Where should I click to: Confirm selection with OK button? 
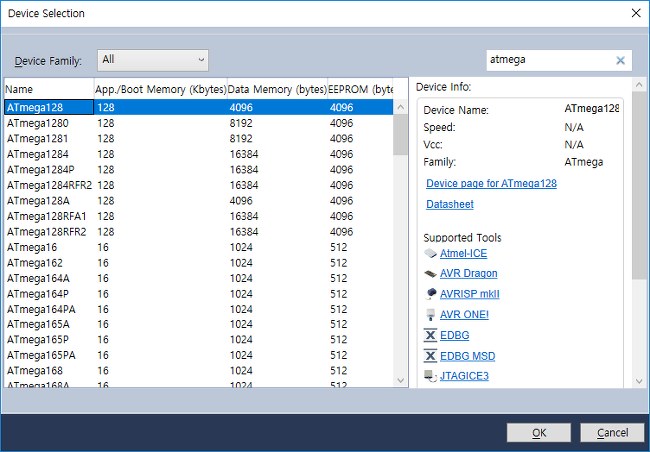538,433
